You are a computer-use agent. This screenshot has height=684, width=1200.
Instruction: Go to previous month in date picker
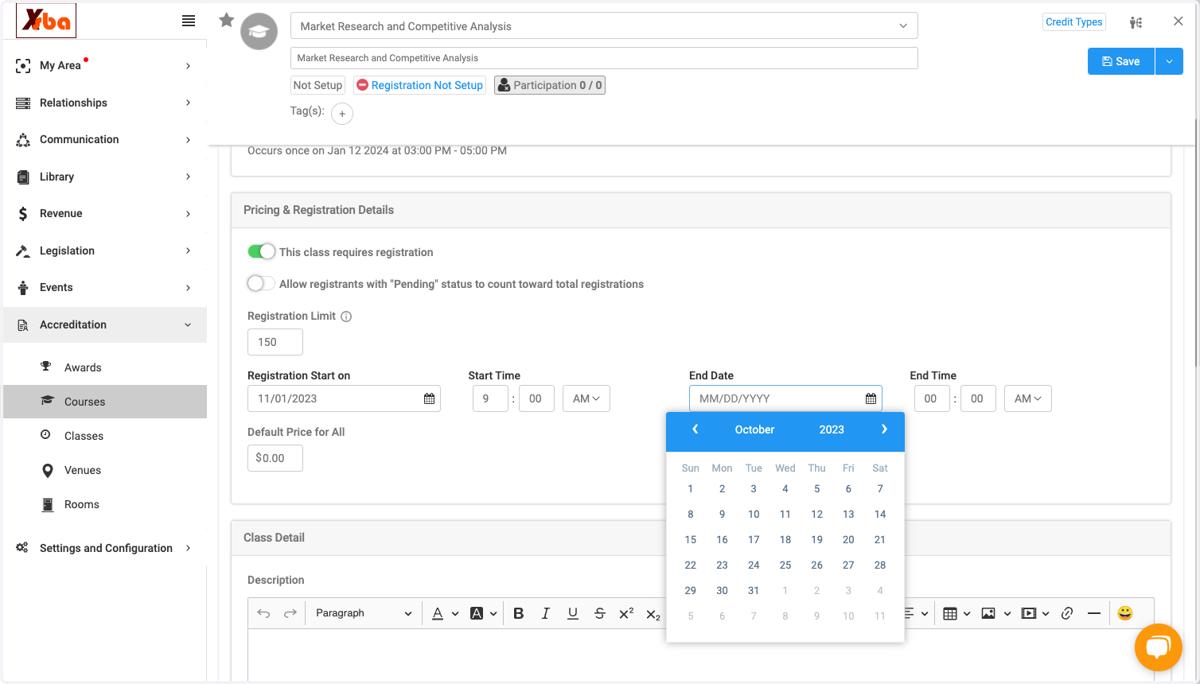(695, 429)
